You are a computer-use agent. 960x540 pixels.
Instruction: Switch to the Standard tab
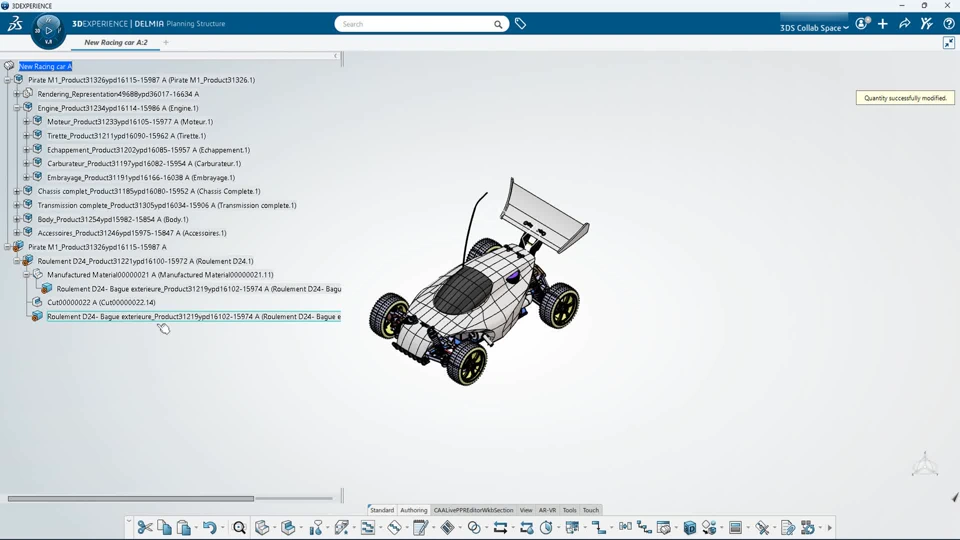pyautogui.click(x=382, y=510)
